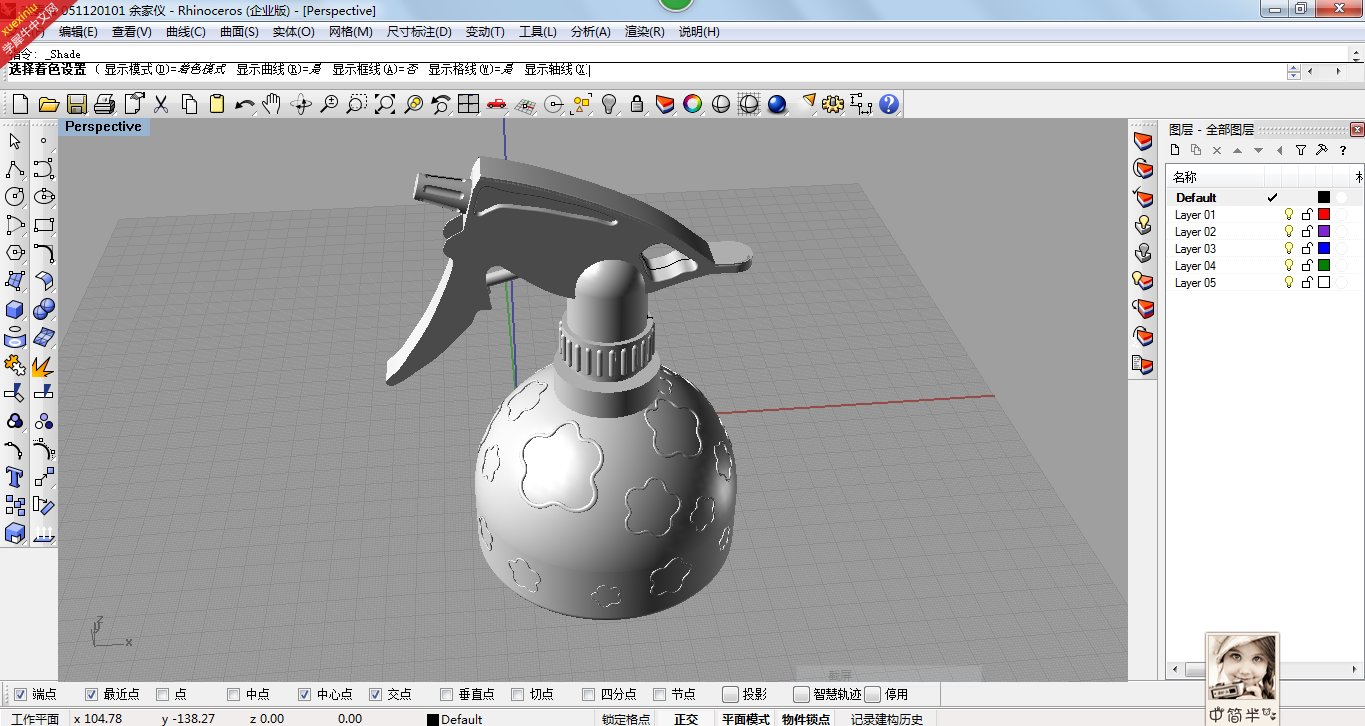Toggle the 端点 osnap checkbox
This screenshot has width=1365, height=726.
(20, 694)
